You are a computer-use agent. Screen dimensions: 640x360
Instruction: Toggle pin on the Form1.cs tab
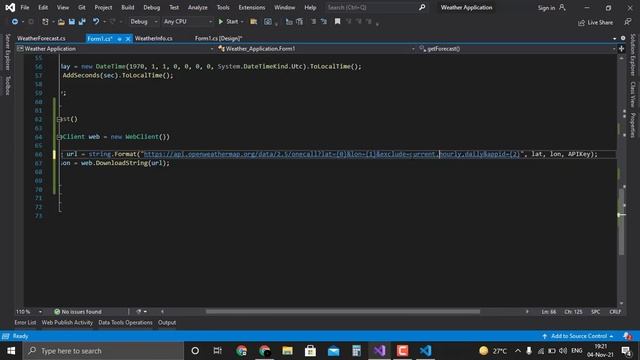coord(119,39)
